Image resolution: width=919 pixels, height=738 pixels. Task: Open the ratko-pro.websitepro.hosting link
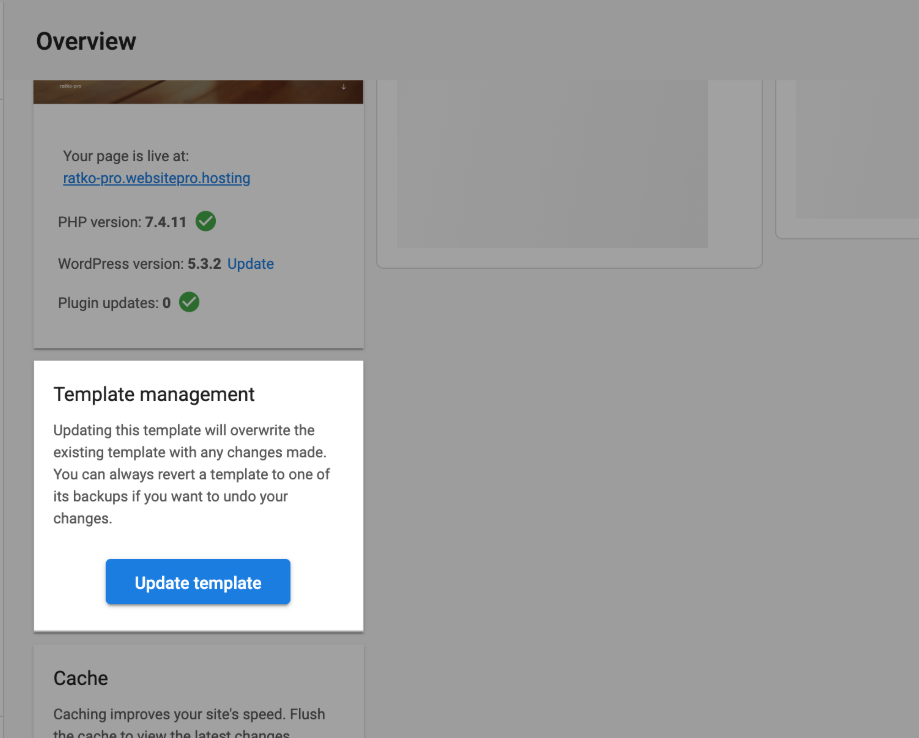coord(156,178)
